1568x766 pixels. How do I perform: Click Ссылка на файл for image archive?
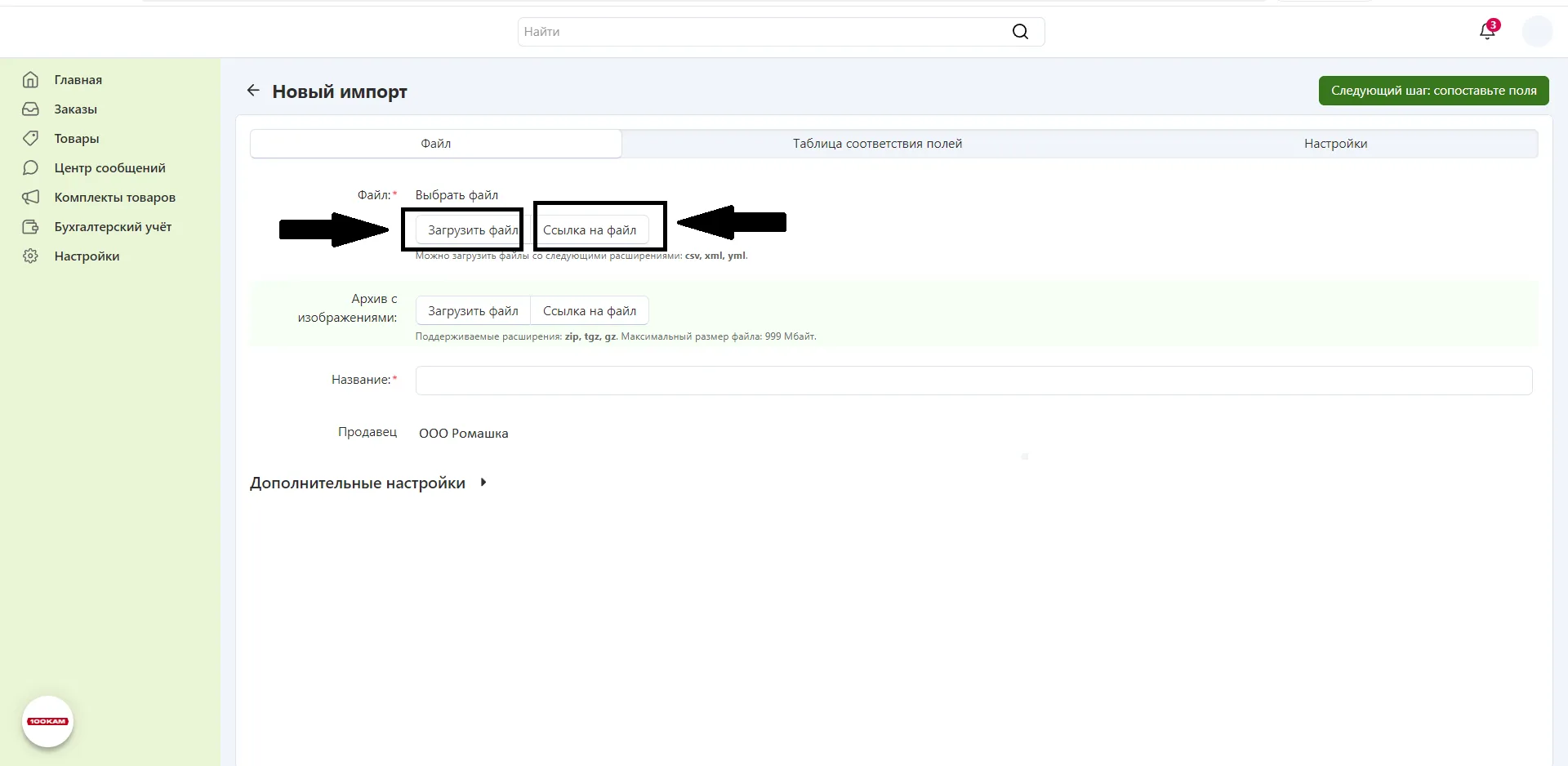[x=589, y=311]
